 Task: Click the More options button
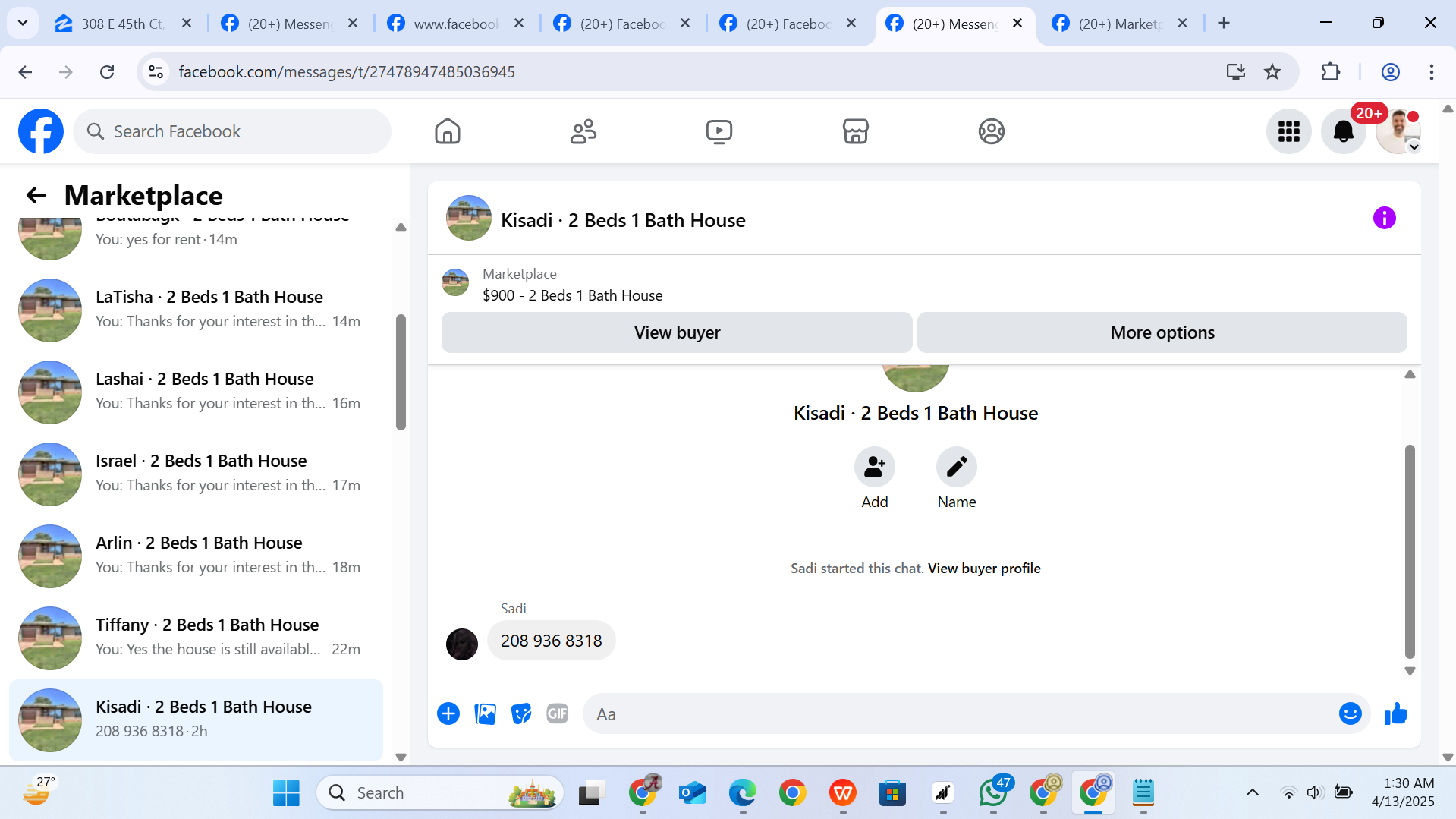point(1162,332)
